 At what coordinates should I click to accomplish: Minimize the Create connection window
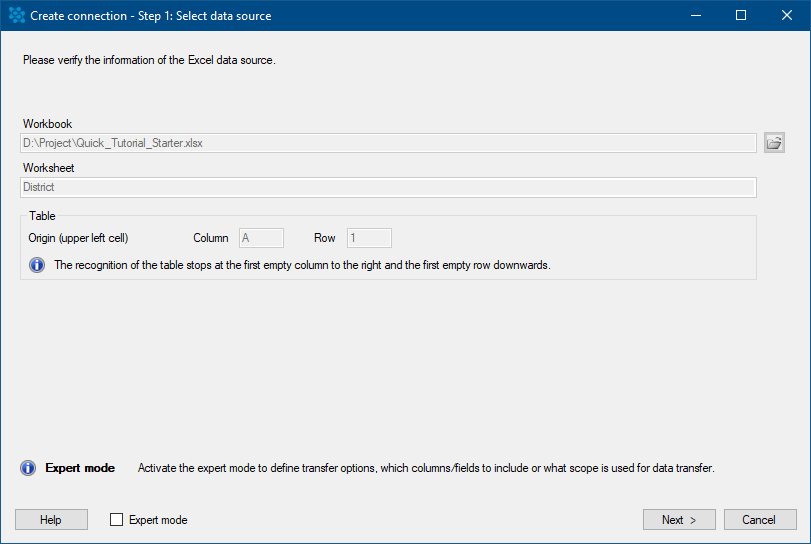[x=696, y=15]
